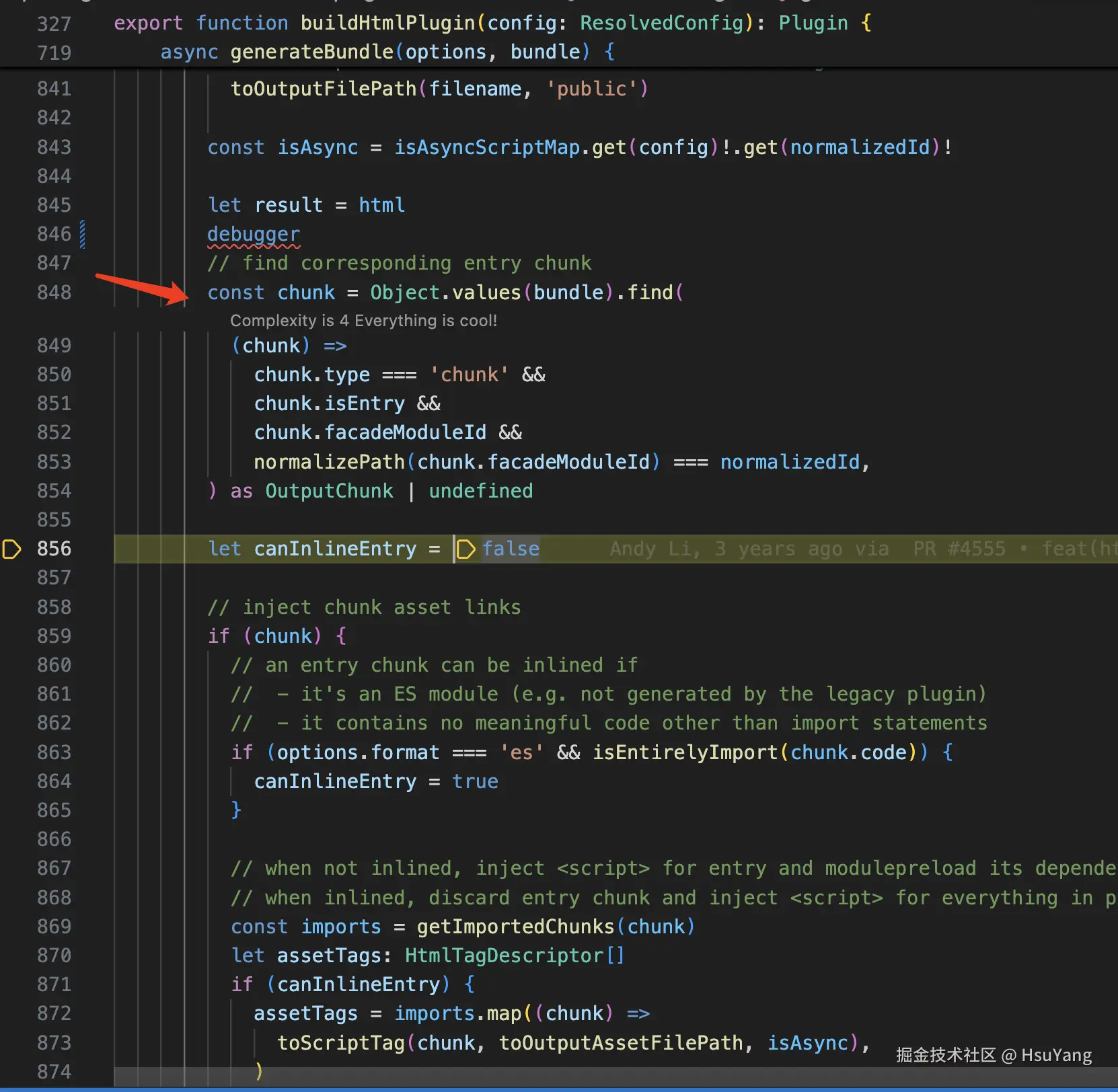The height and width of the screenshot is (1092, 1118).
Task: Click the CodeLens 'Complexity is 4 Everything is cool!'
Action: [x=364, y=321]
